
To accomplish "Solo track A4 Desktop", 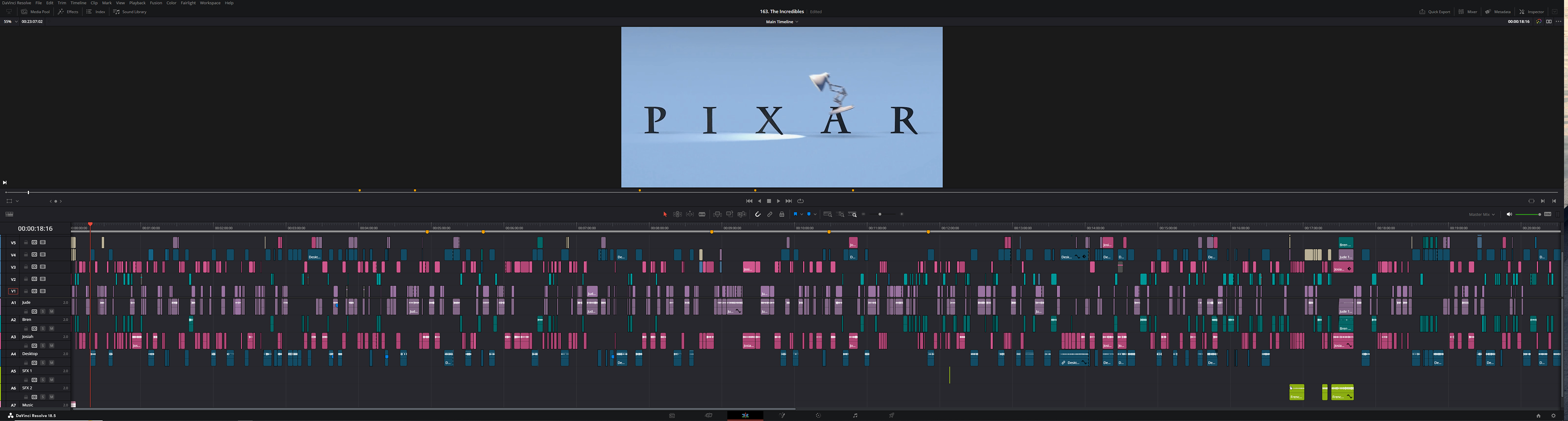I will (x=42, y=363).
